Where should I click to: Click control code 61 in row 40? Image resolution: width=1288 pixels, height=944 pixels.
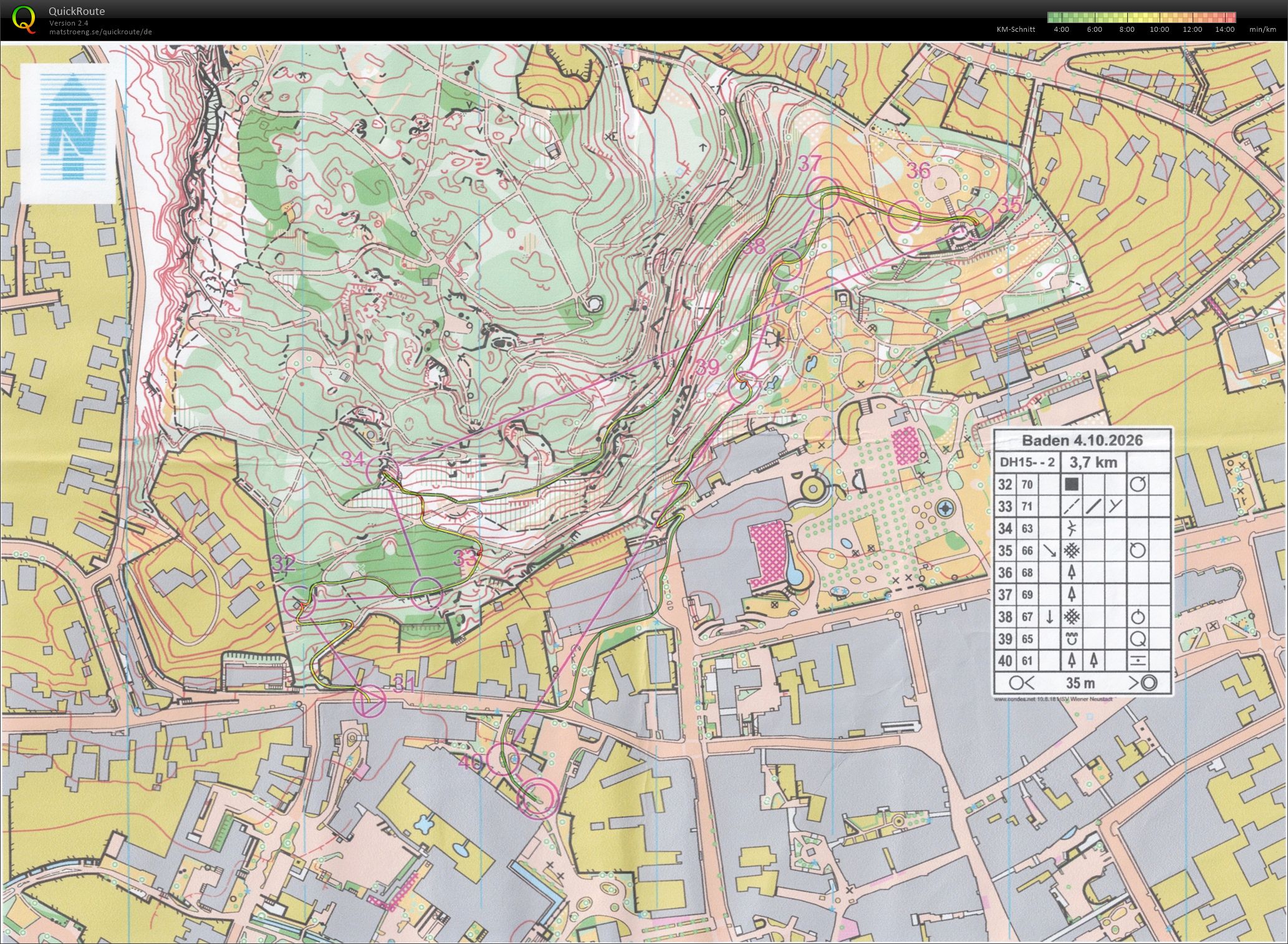pos(1027,661)
